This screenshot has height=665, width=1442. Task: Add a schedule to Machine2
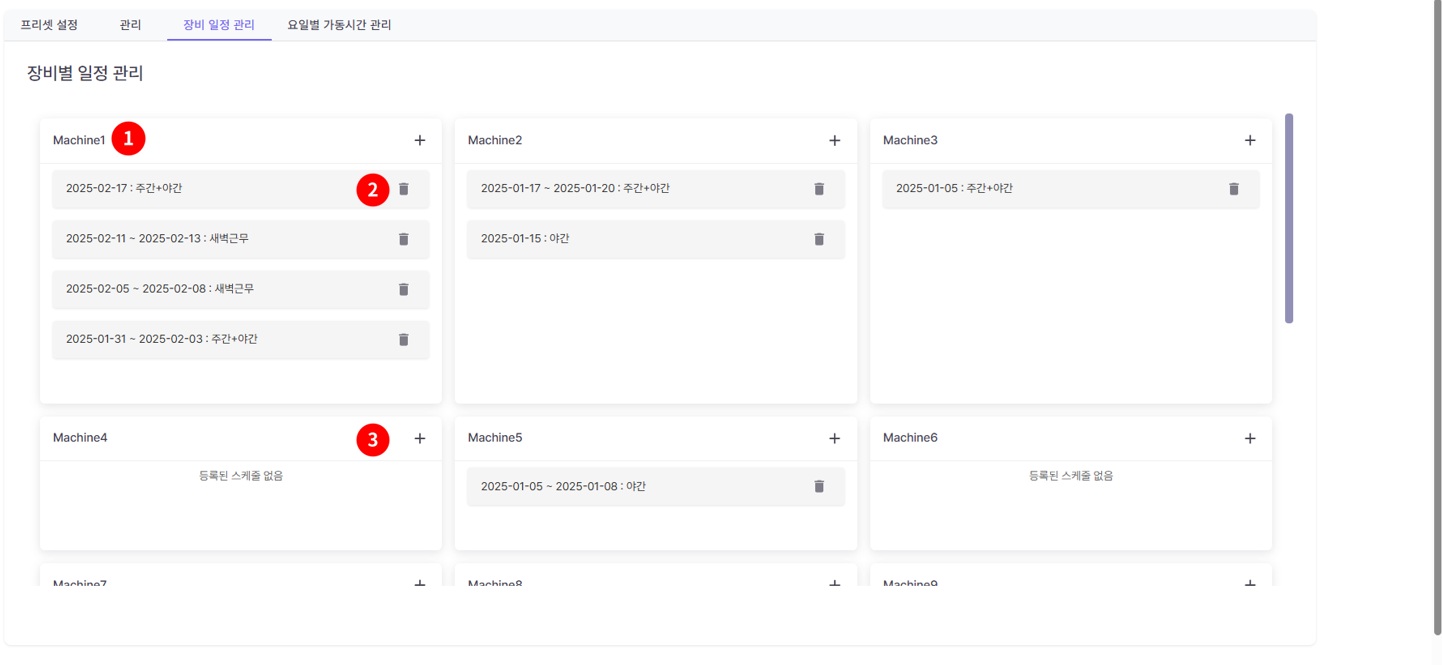[x=835, y=141]
